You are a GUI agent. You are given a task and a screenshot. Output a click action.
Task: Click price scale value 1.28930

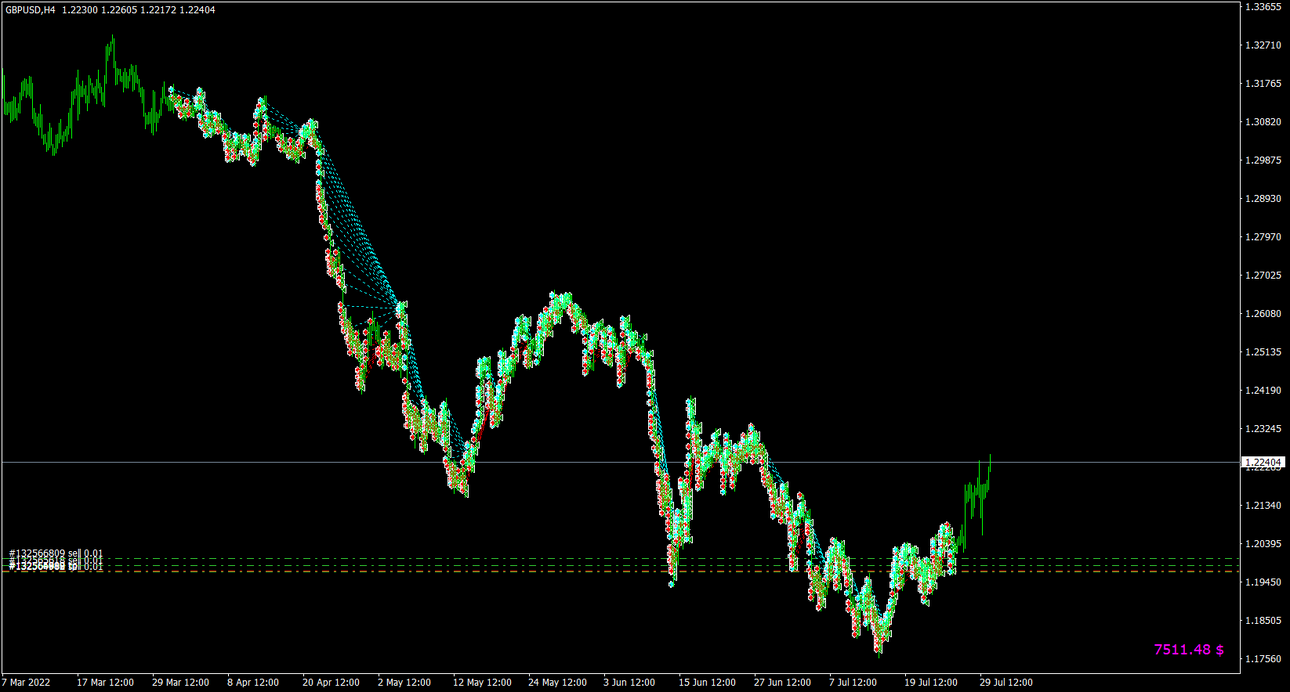pyautogui.click(x=1263, y=199)
